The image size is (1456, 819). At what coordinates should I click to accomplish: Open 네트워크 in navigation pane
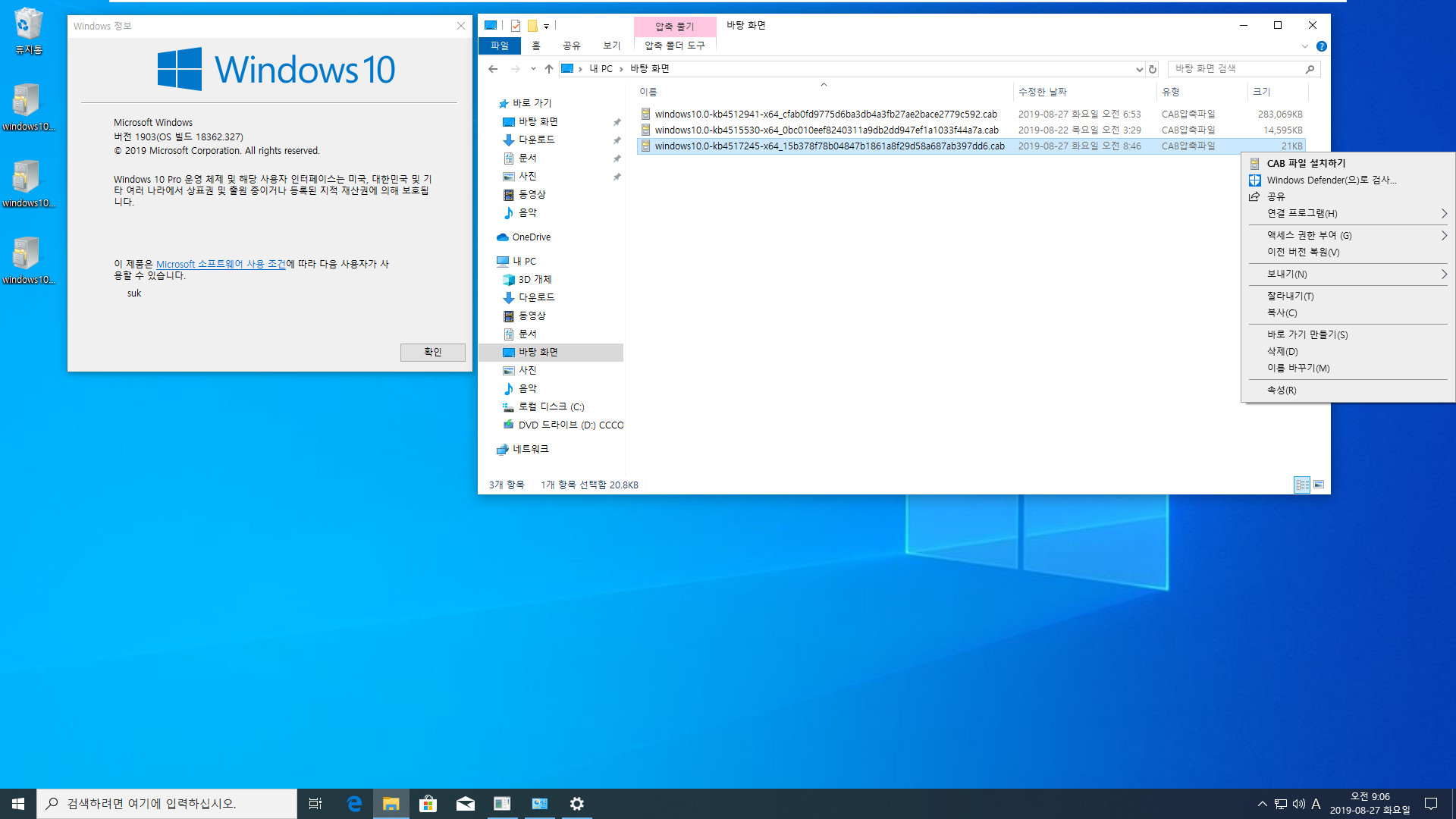[x=530, y=450]
